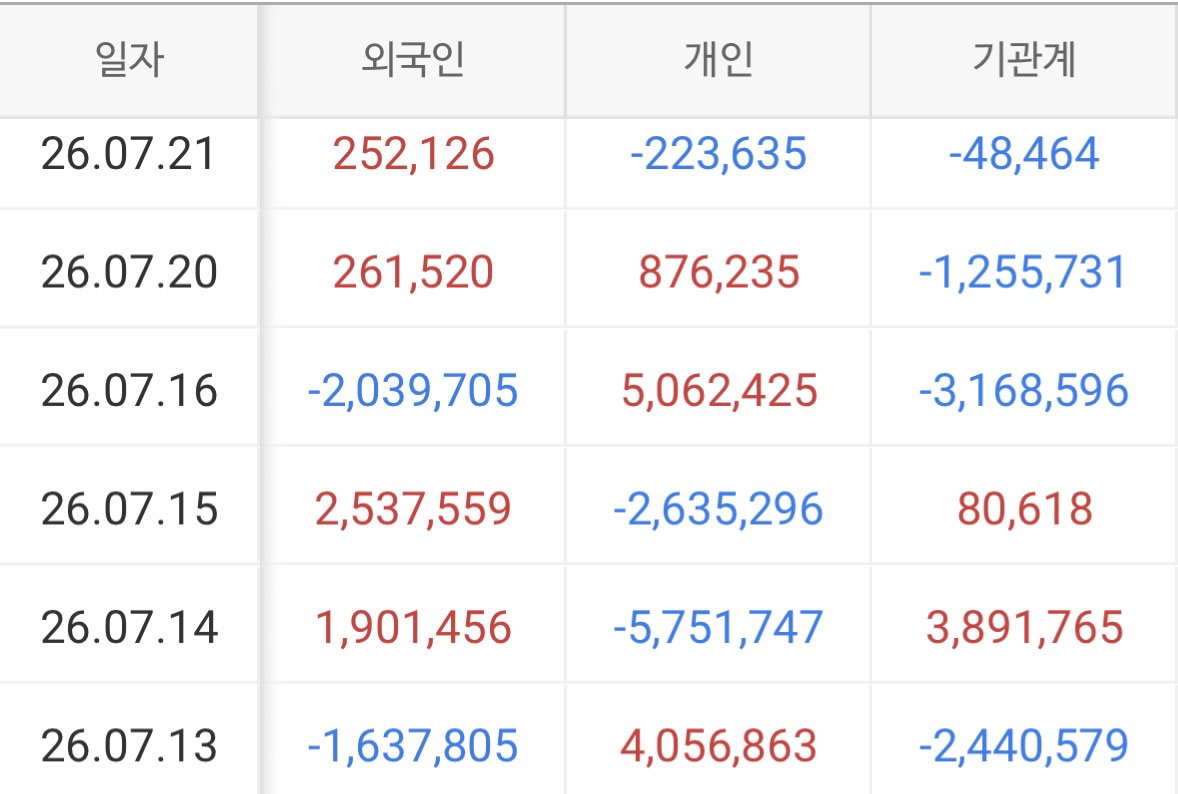Select the 26.07.13 date cell
The image size is (1178, 794).
128,746
